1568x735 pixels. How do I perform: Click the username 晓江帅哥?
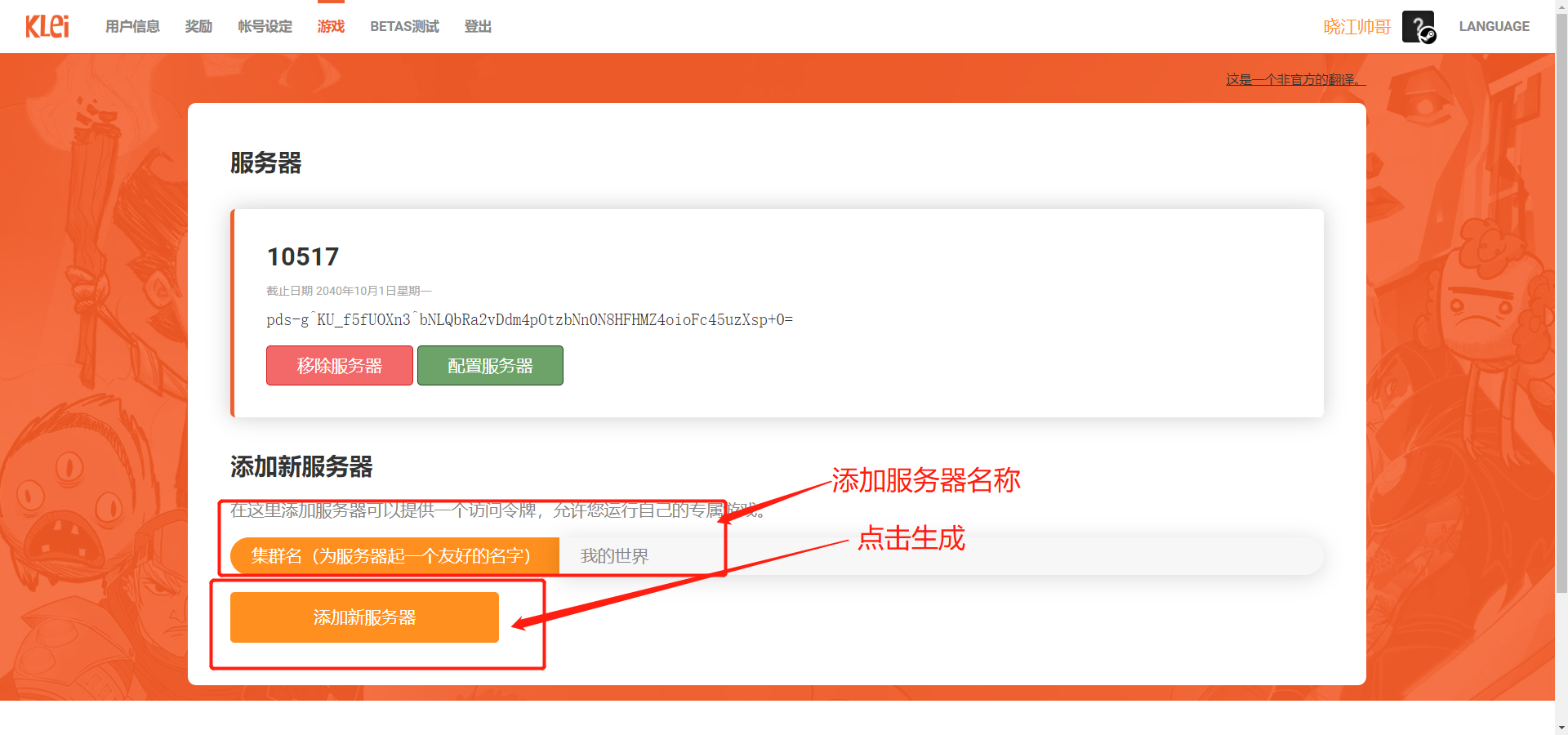(1356, 27)
